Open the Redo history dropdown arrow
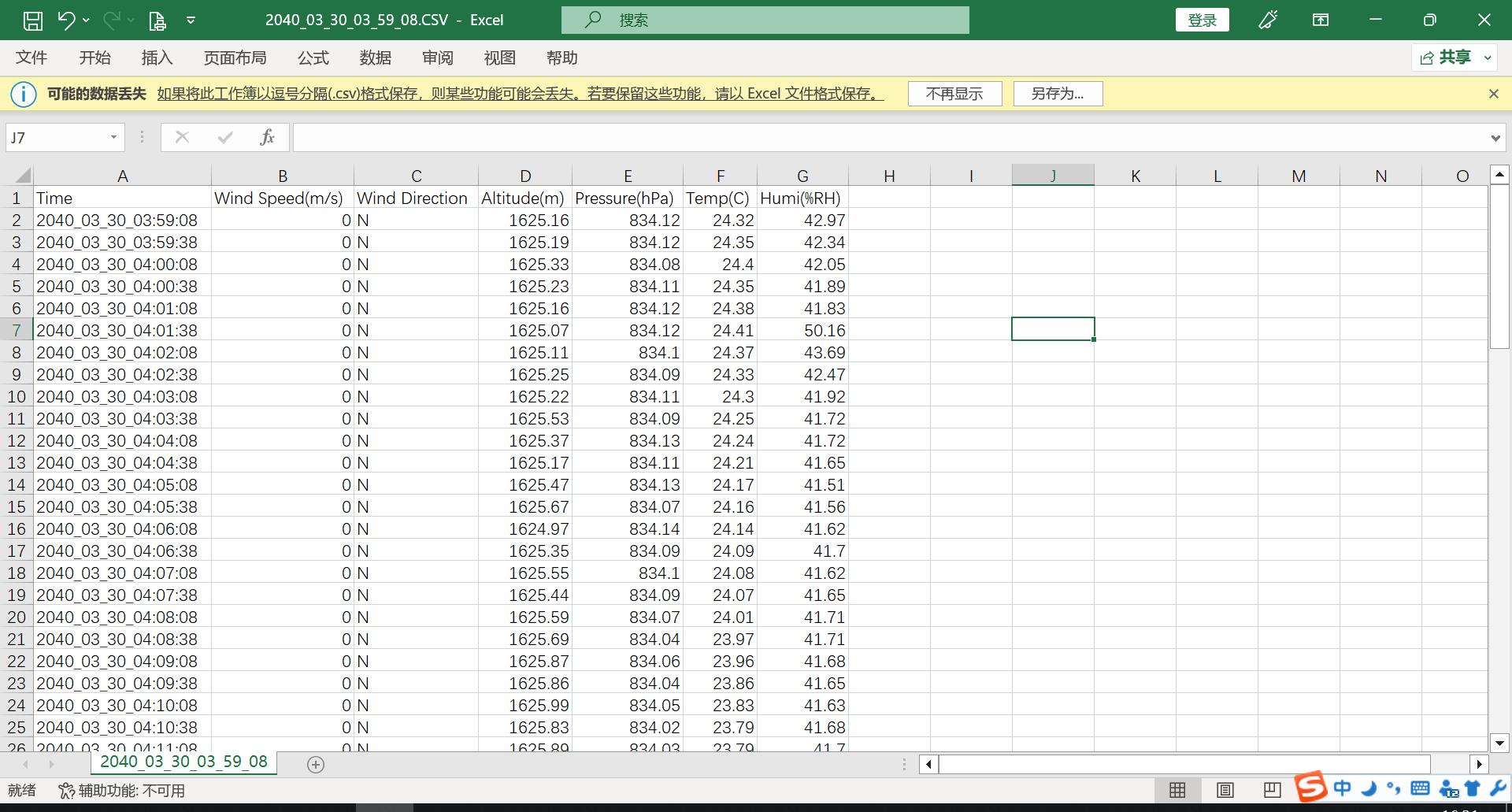The image size is (1512, 812). (131, 20)
